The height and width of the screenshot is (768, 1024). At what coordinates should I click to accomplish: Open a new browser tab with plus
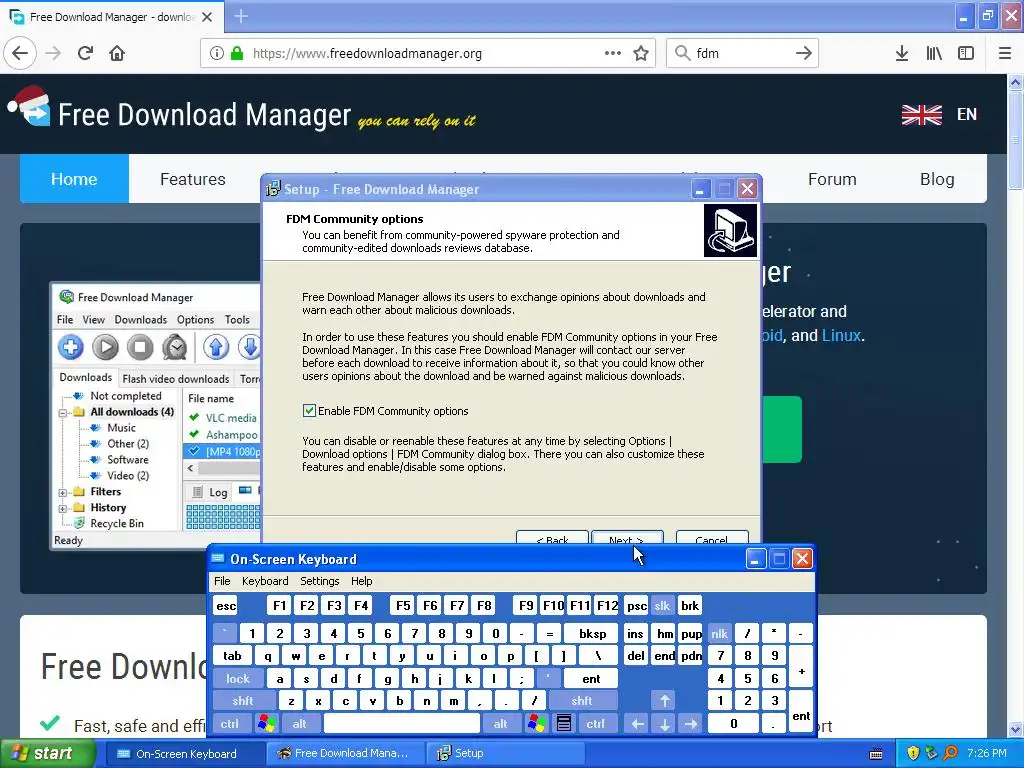[x=241, y=16]
